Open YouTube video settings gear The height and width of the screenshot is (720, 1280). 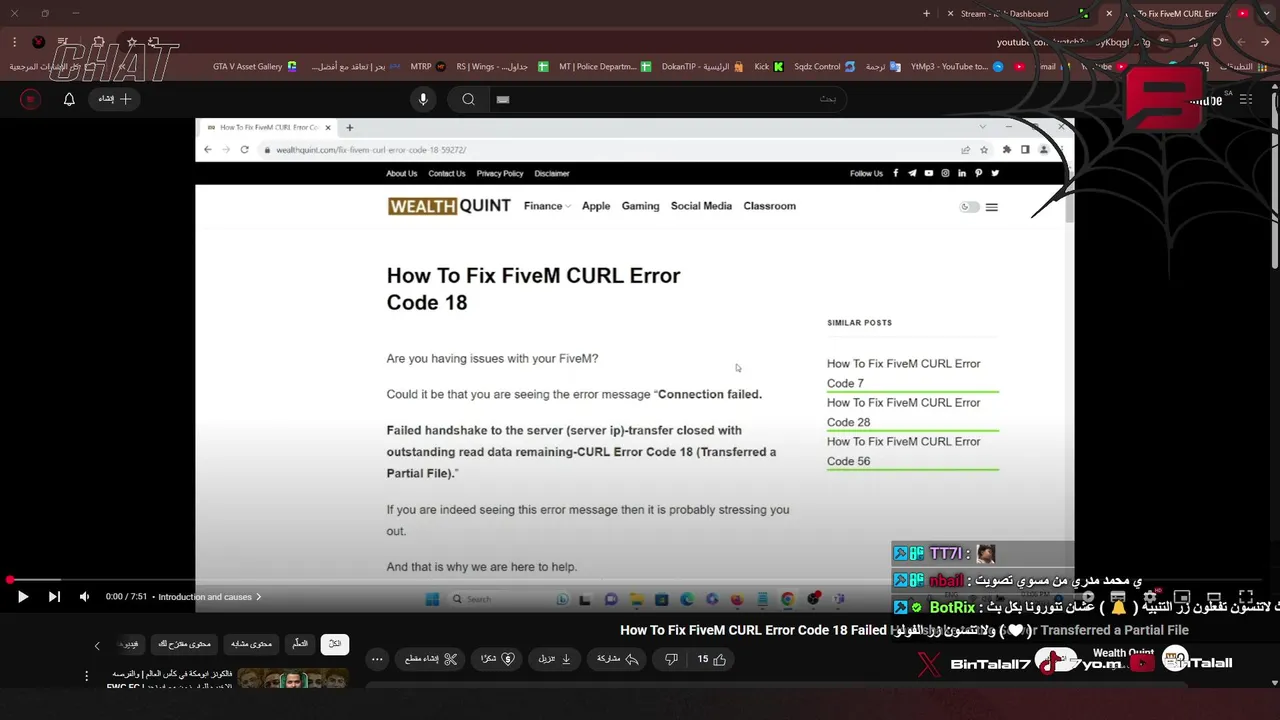(x=1150, y=597)
